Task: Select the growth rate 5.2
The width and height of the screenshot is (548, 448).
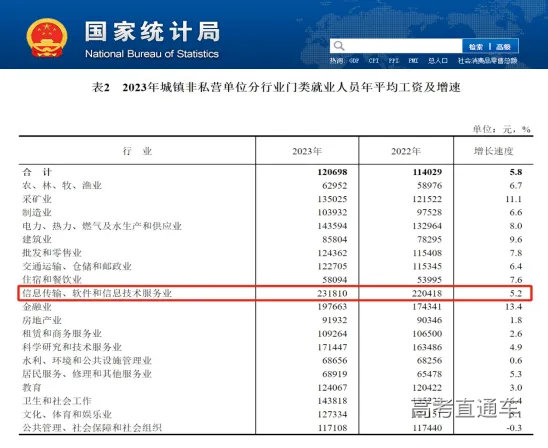Action: click(x=515, y=293)
